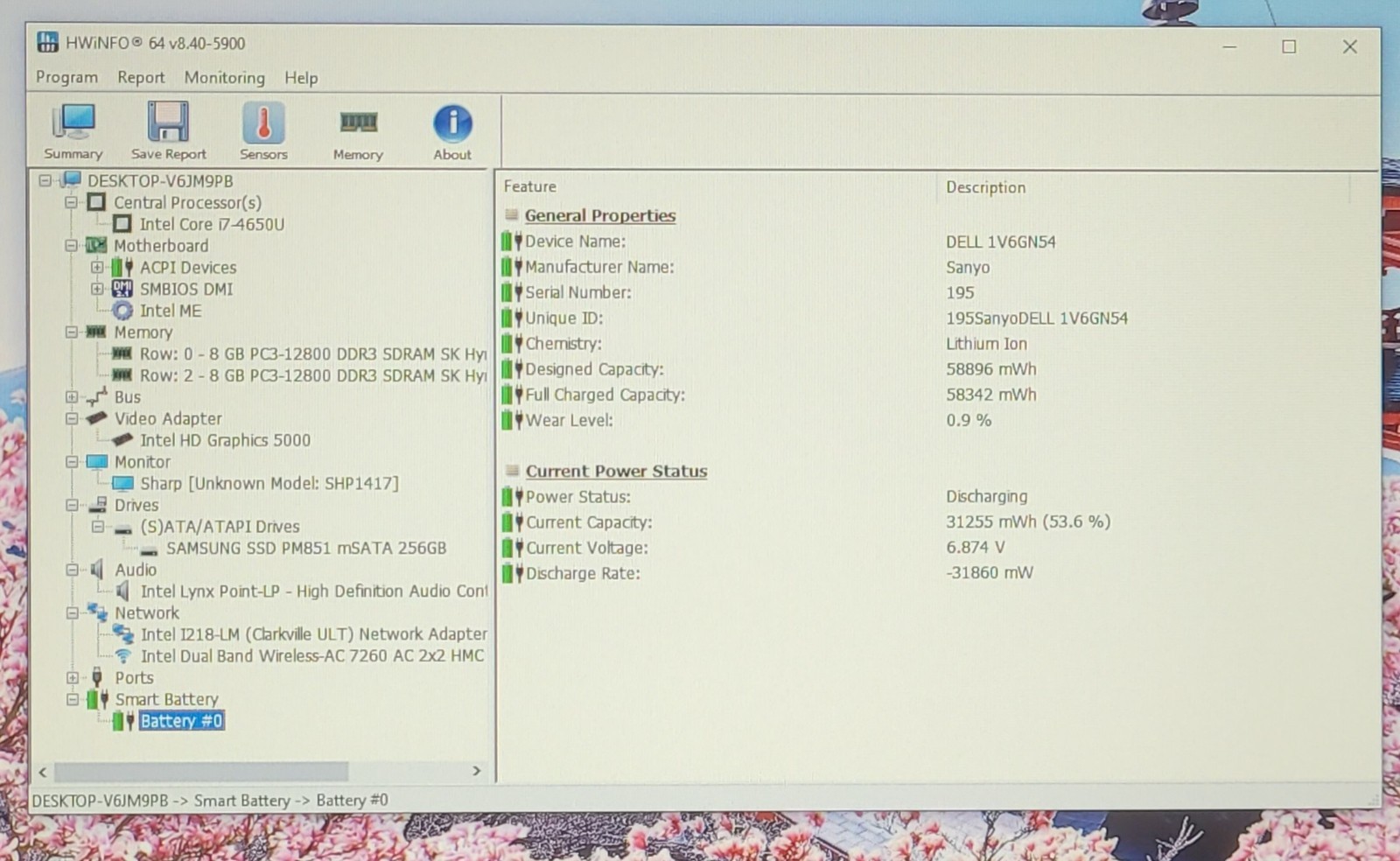The width and height of the screenshot is (1400, 861).
Task: Select SAMSUNG SSD PM851 mSATA 256GB
Action: (x=306, y=548)
